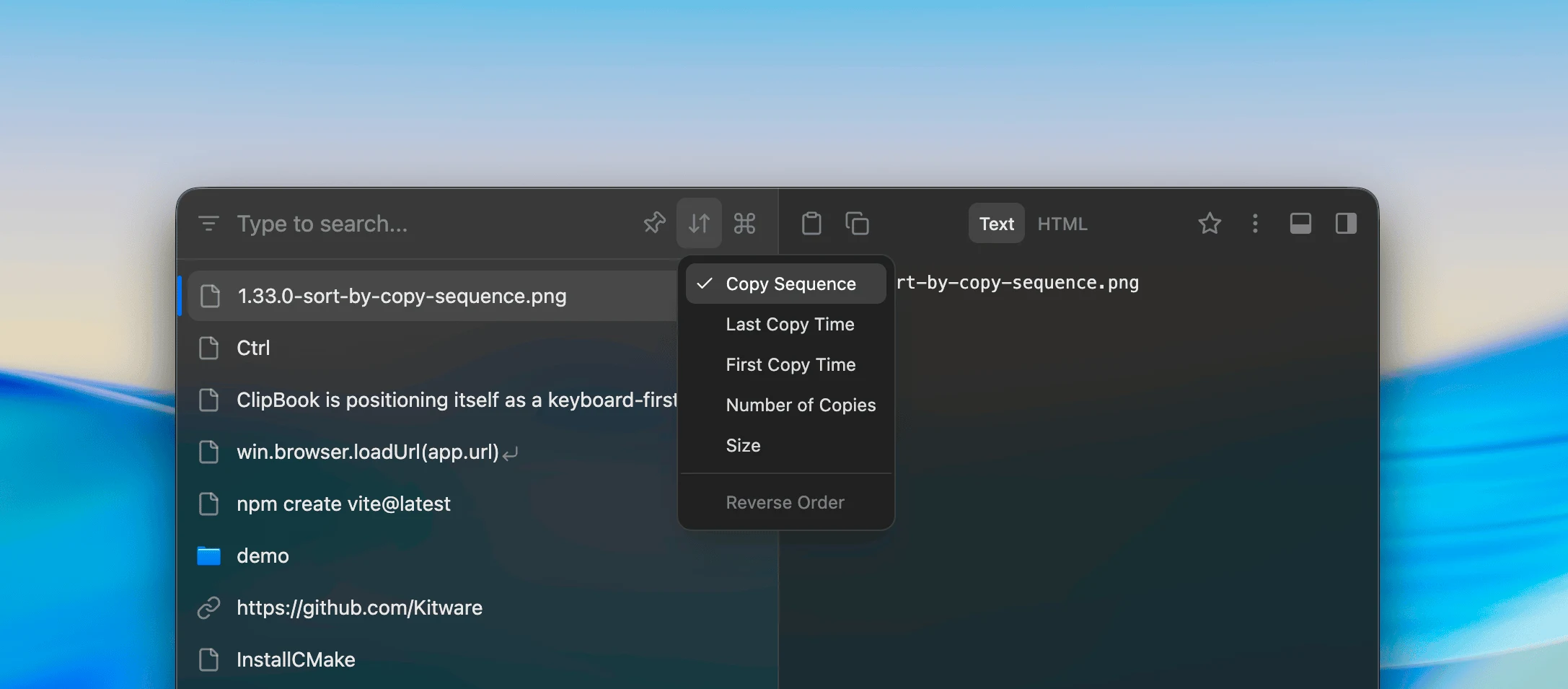The image size is (1568, 689).
Task: Click the keyboard shortcuts command icon
Action: (744, 223)
